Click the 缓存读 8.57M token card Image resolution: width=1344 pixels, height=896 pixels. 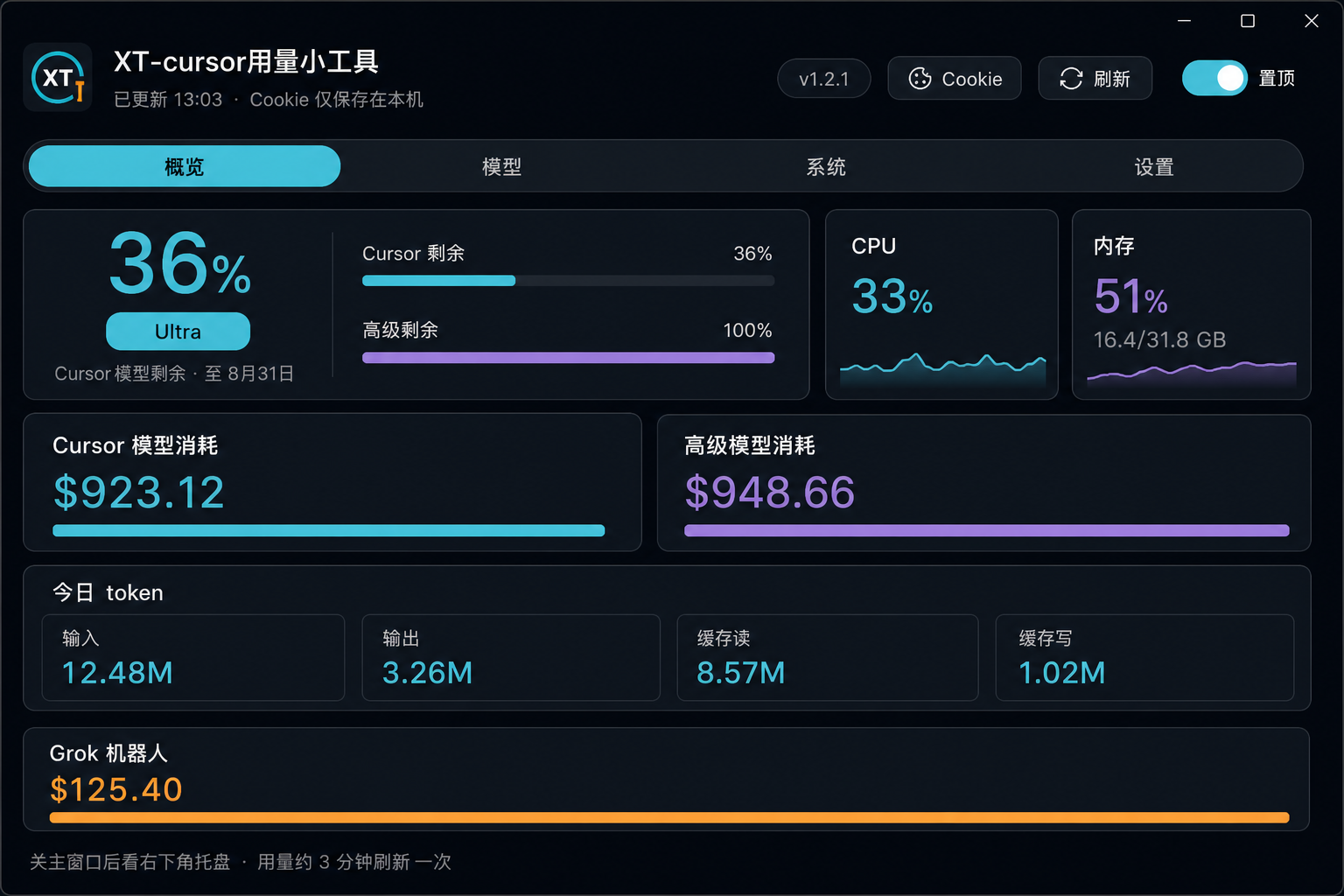828,657
